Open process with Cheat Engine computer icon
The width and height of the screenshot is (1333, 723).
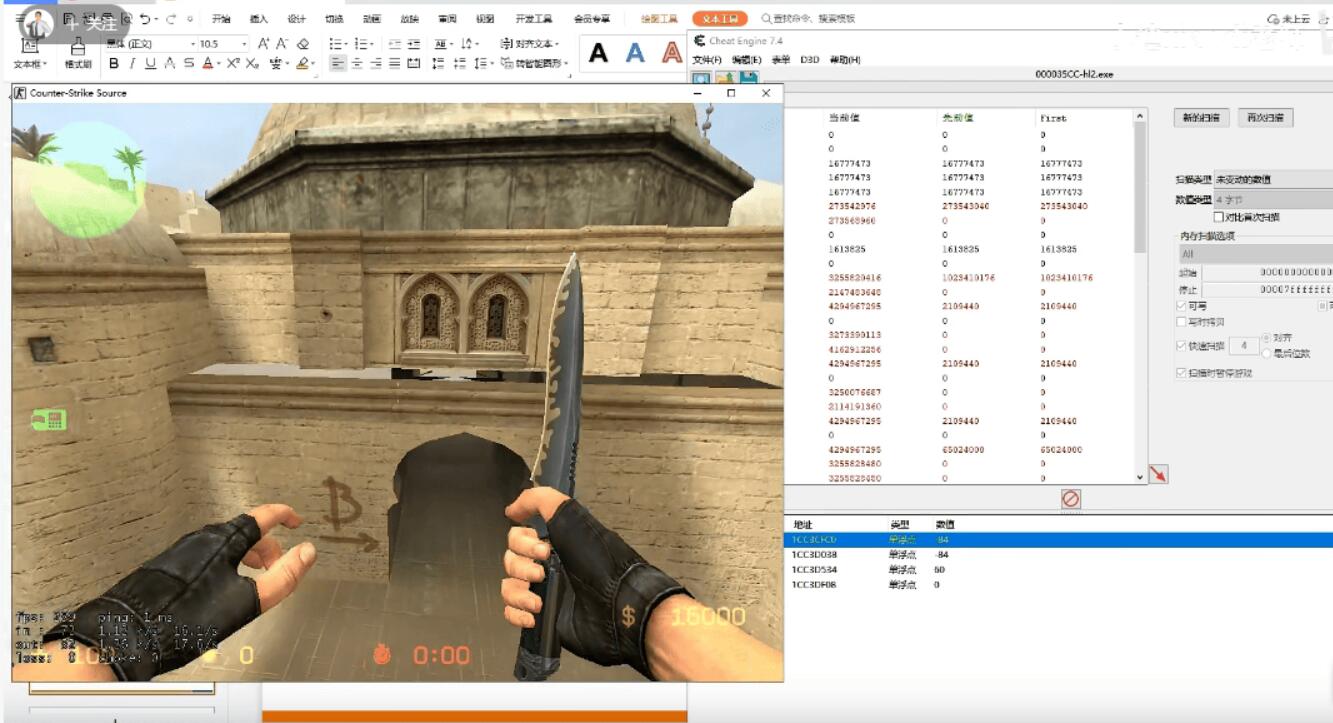pos(701,78)
